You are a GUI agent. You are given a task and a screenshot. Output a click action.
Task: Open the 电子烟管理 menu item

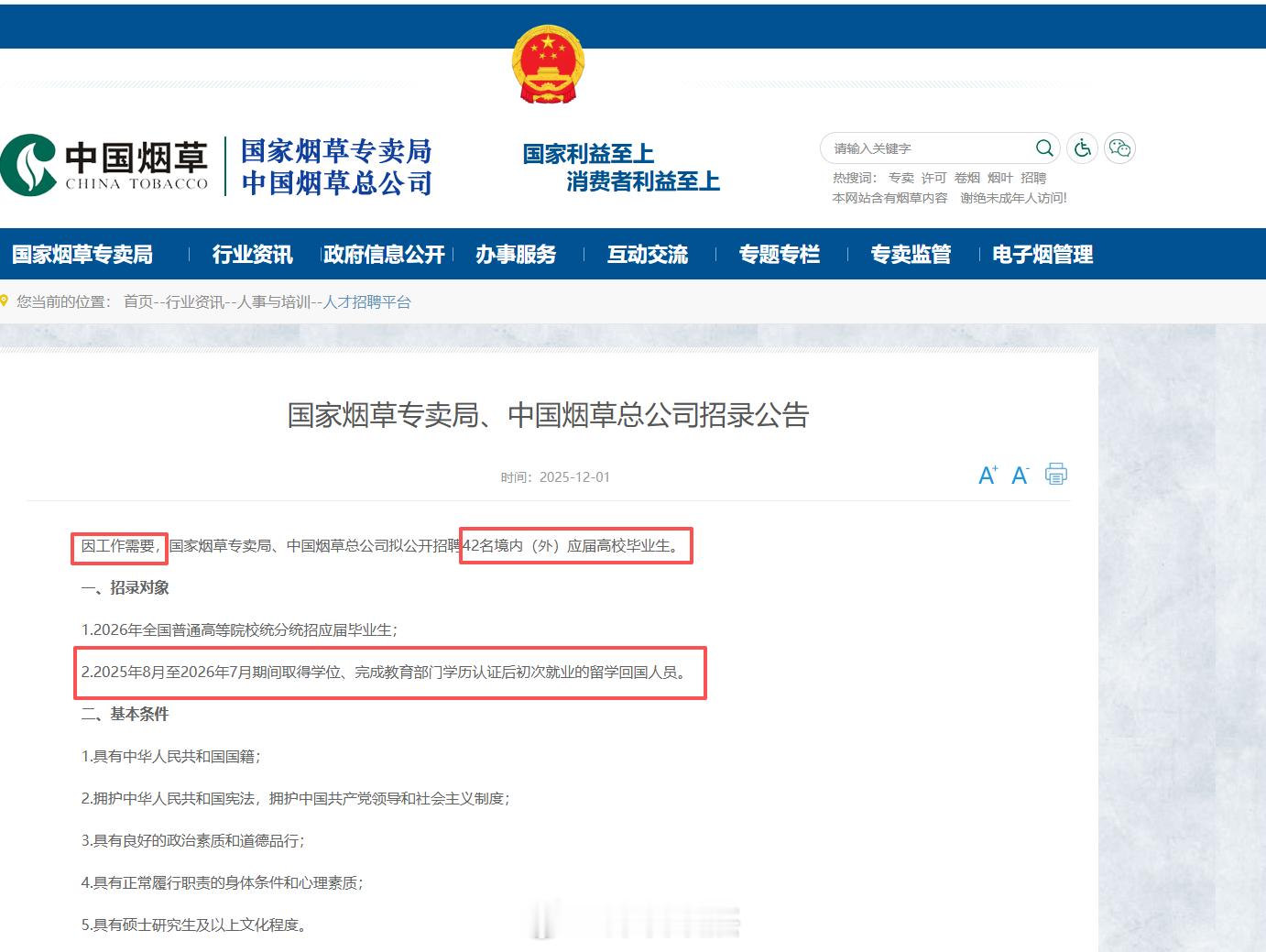click(1042, 255)
